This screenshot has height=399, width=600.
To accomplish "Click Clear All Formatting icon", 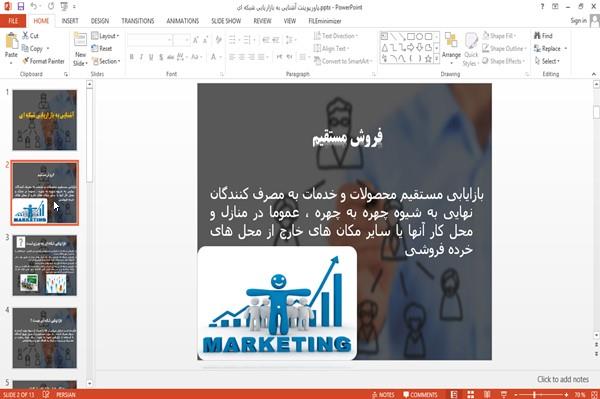I will coord(219,39).
